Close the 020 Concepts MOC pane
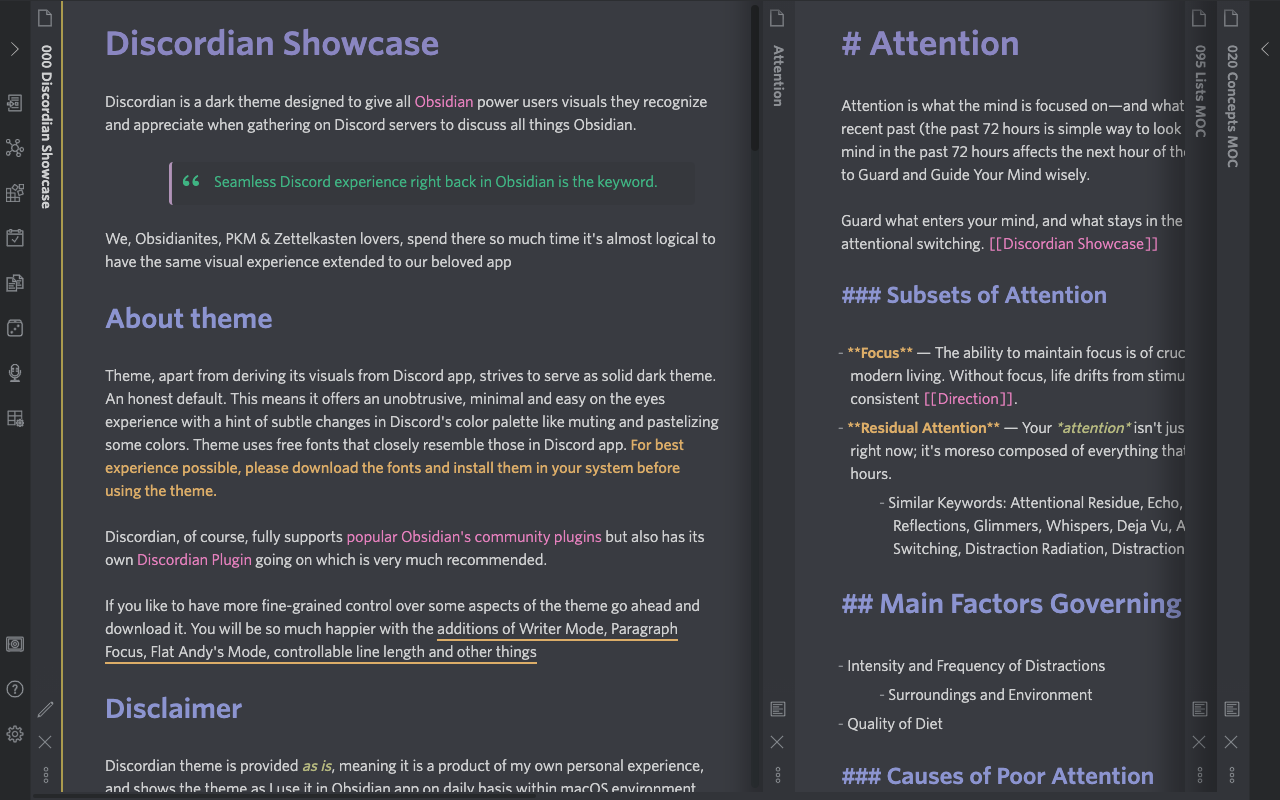The width and height of the screenshot is (1280, 800). click(1232, 742)
